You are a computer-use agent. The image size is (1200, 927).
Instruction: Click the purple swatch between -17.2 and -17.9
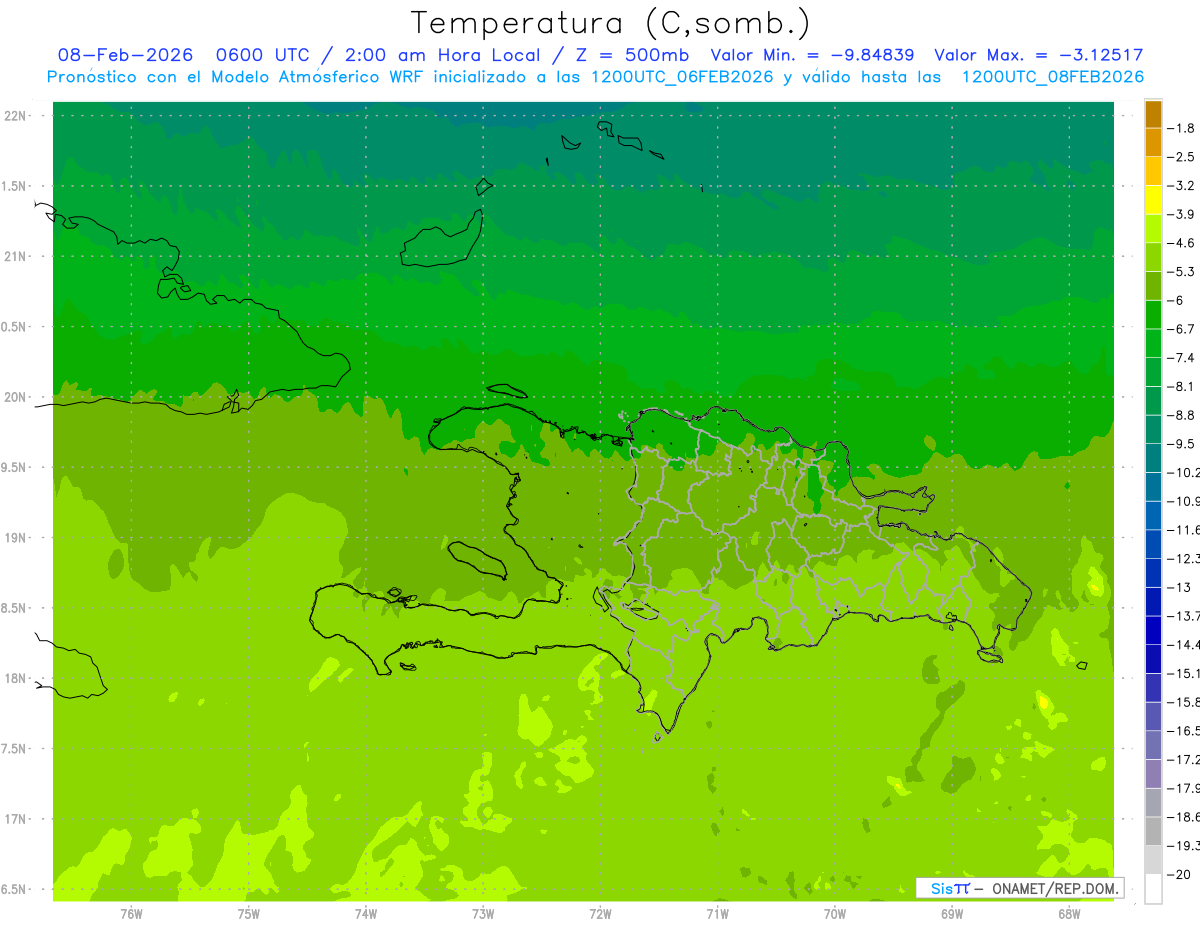pos(1153,773)
